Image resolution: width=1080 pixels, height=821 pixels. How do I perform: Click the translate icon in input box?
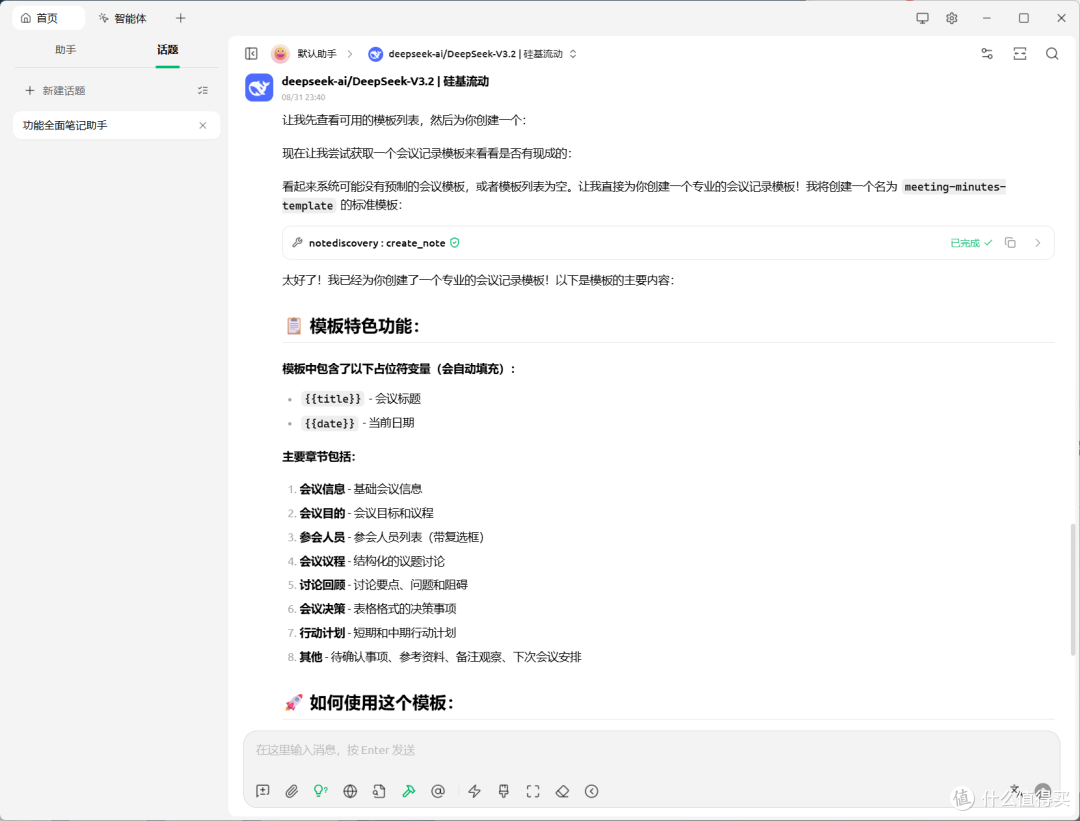click(1015, 789)
